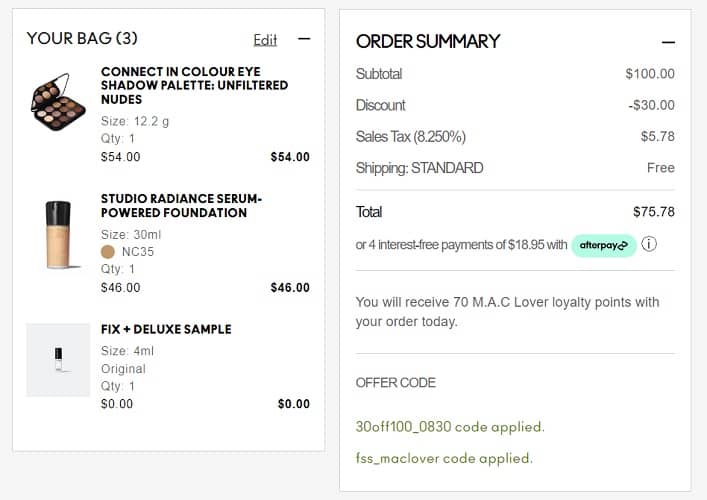The width and height of the screenshot is (707, 500).
Task: Click the NC35 shade swatch
Action: click(108, 252)
